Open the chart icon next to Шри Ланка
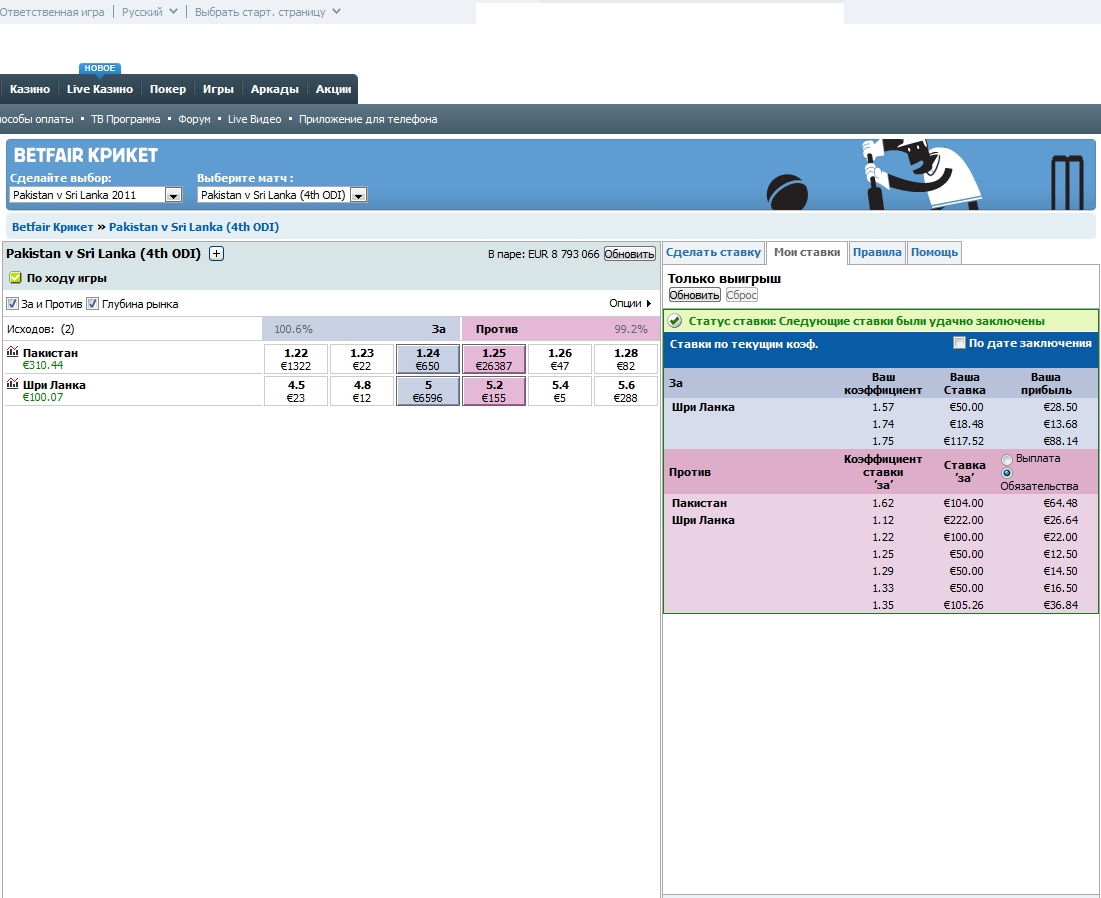Image resolution: width=1101 pixels, height=898 pixels. (13, 384)
